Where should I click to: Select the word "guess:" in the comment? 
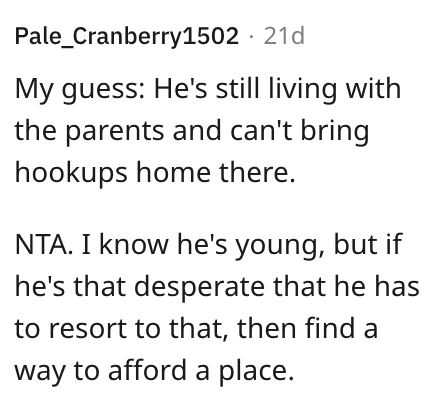click(x=103, y=90)
